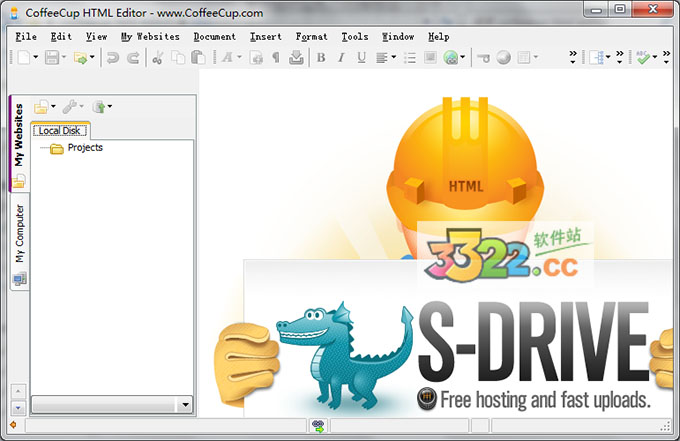The height and width of the screenshot is (441, 680).
Task: Toggle underline formatting
Action: click(x=361, y=58)
